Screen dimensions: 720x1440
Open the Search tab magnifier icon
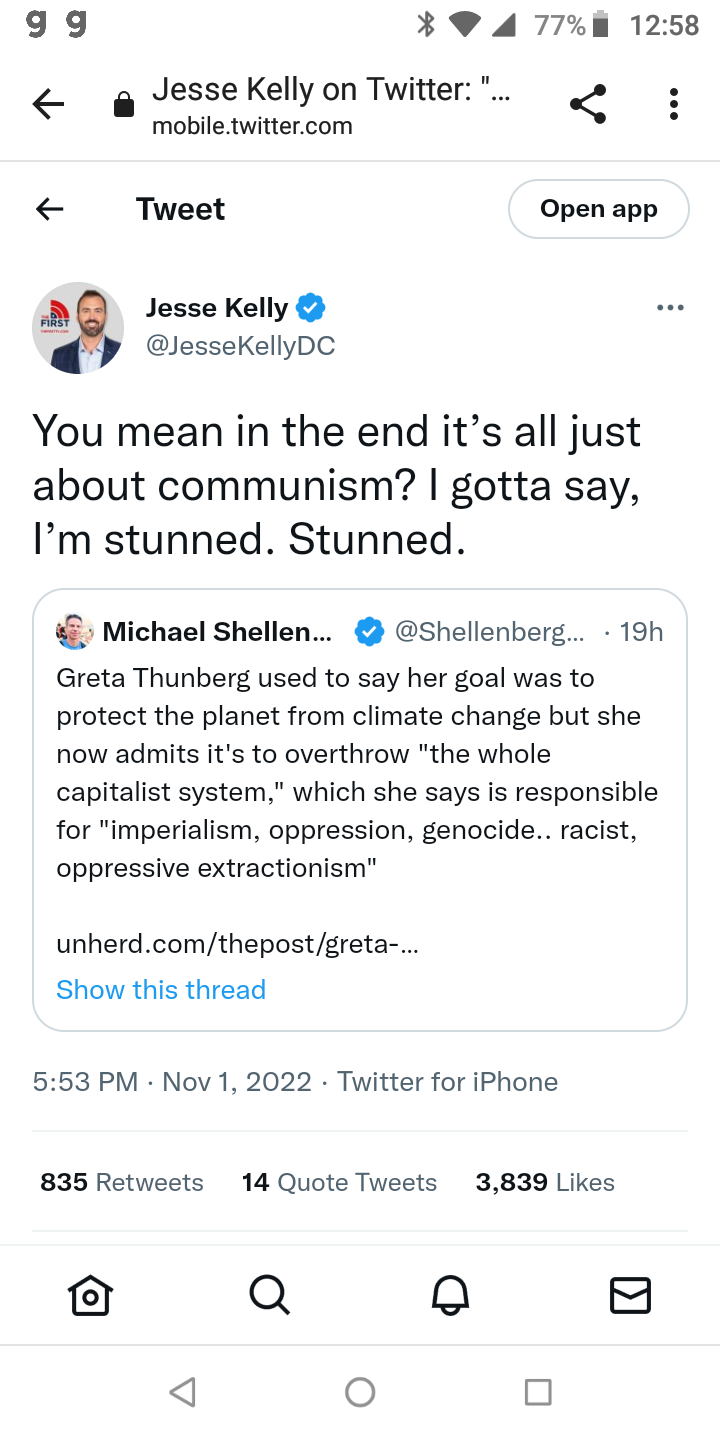point(269,1295)
